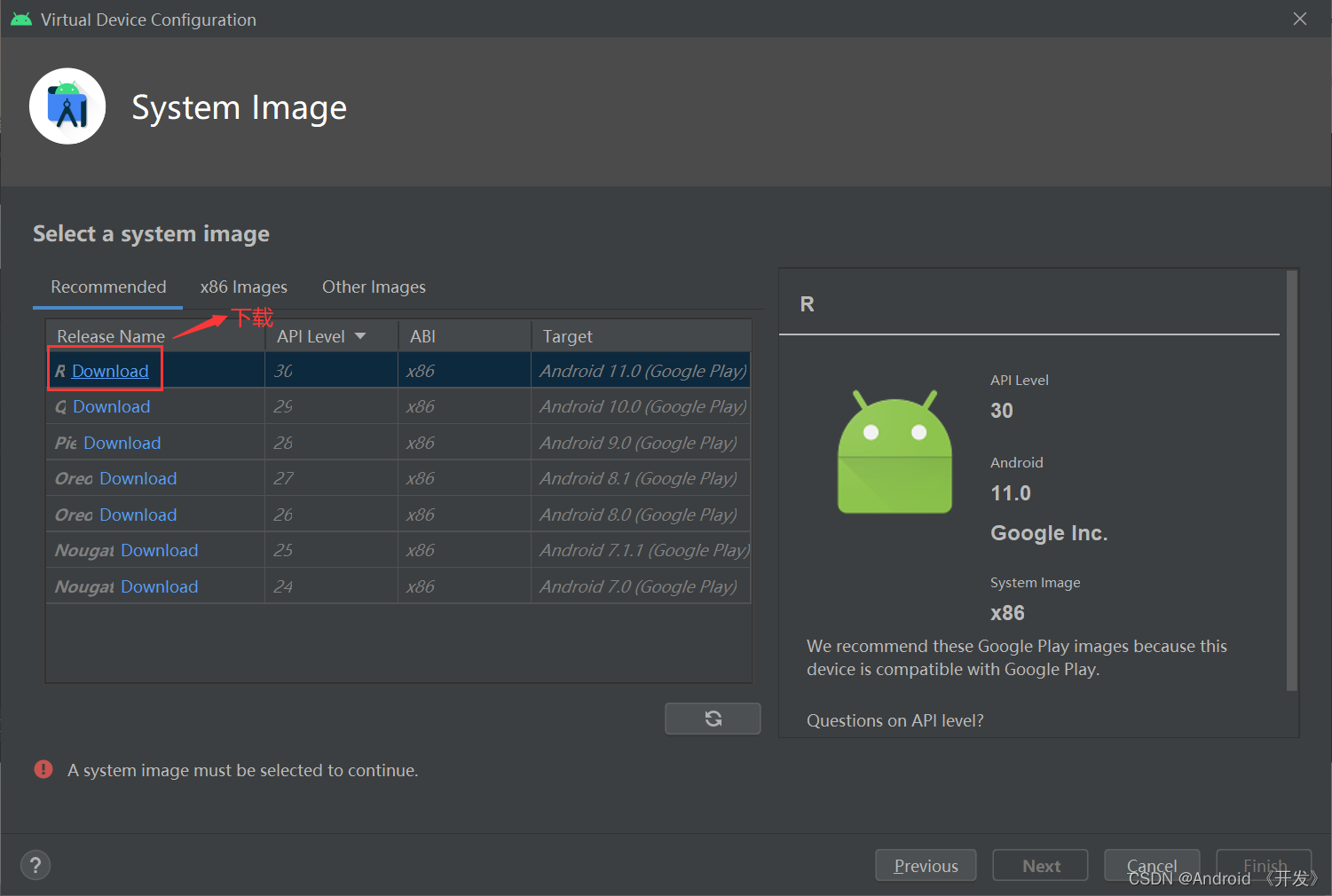Screen dimensions: 1332x896
Task: Select the Android 11.0 (Google Play) cell
Action: coord(642,371)
